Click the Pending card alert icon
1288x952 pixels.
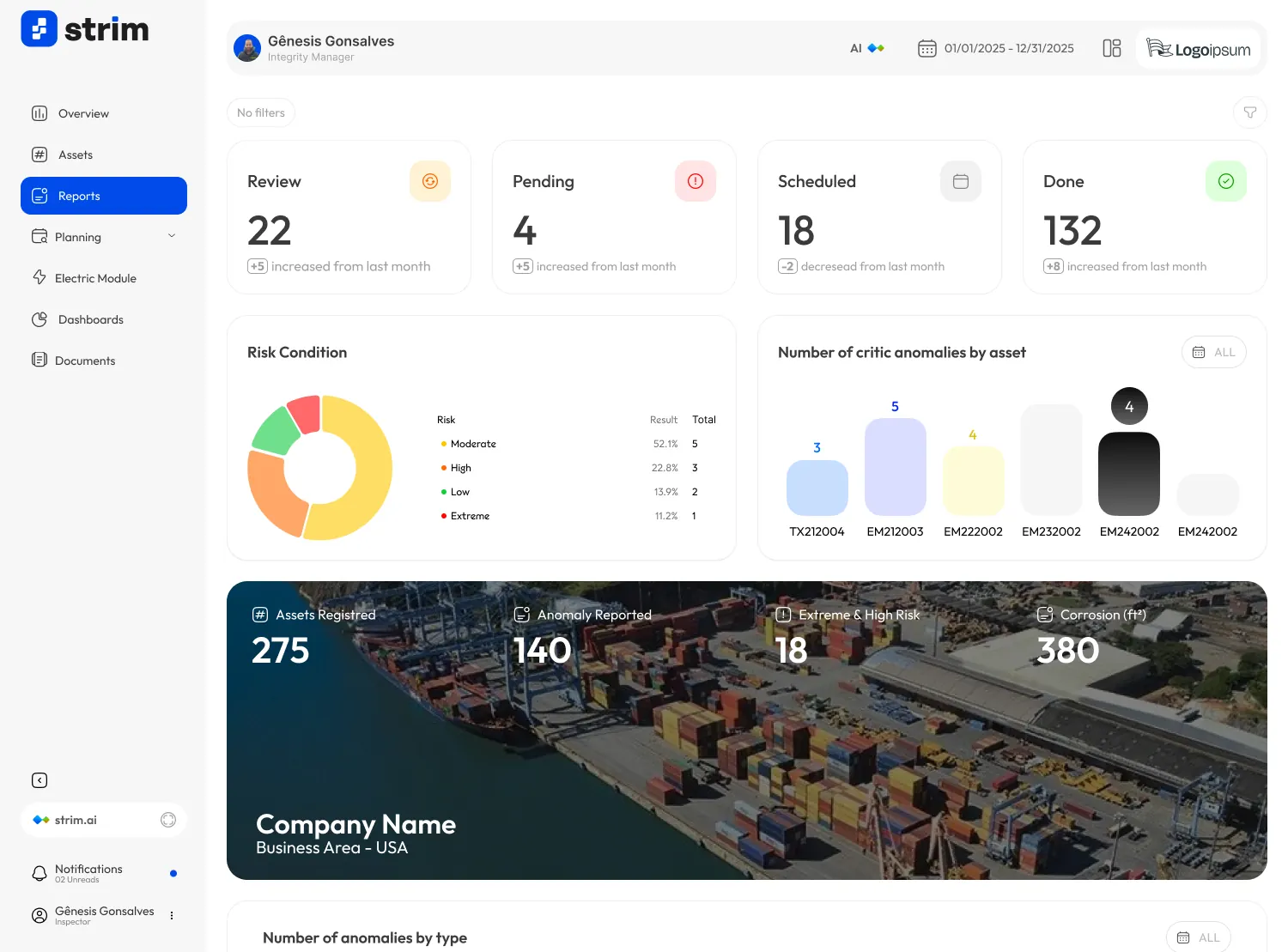pyautogui.click(x=696, y=181)
